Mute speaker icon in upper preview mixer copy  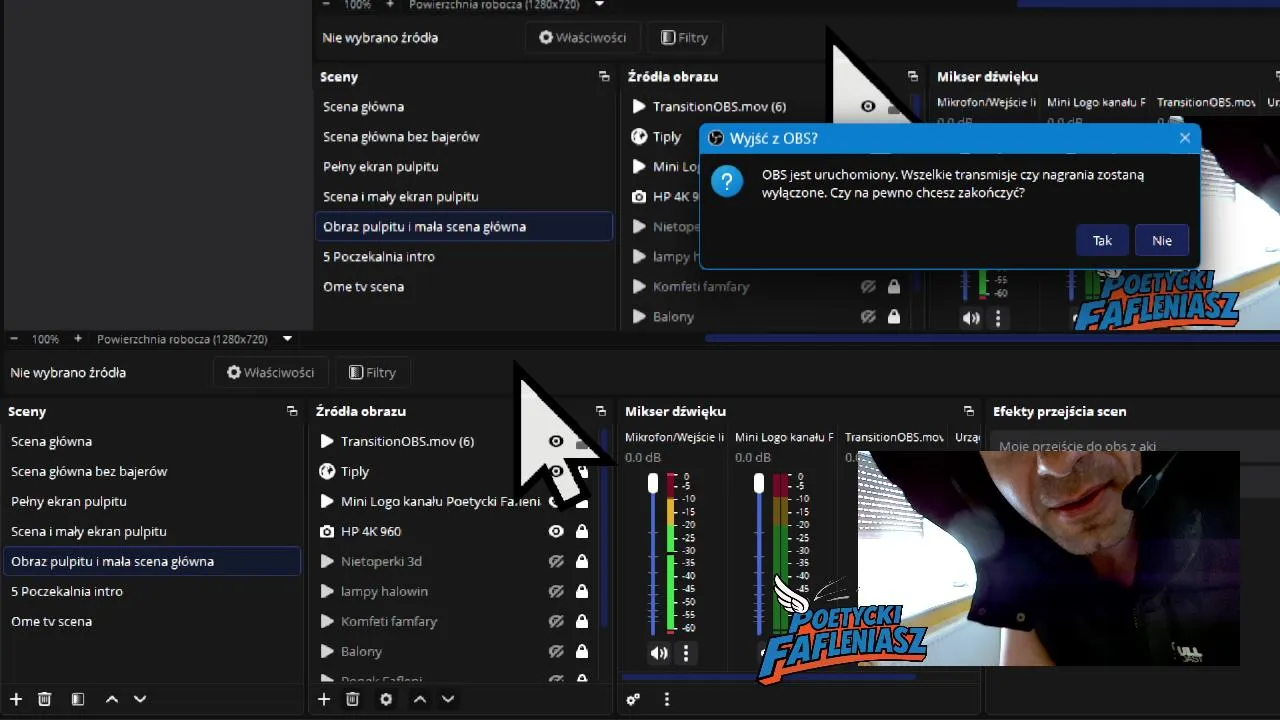coord(971,318)
